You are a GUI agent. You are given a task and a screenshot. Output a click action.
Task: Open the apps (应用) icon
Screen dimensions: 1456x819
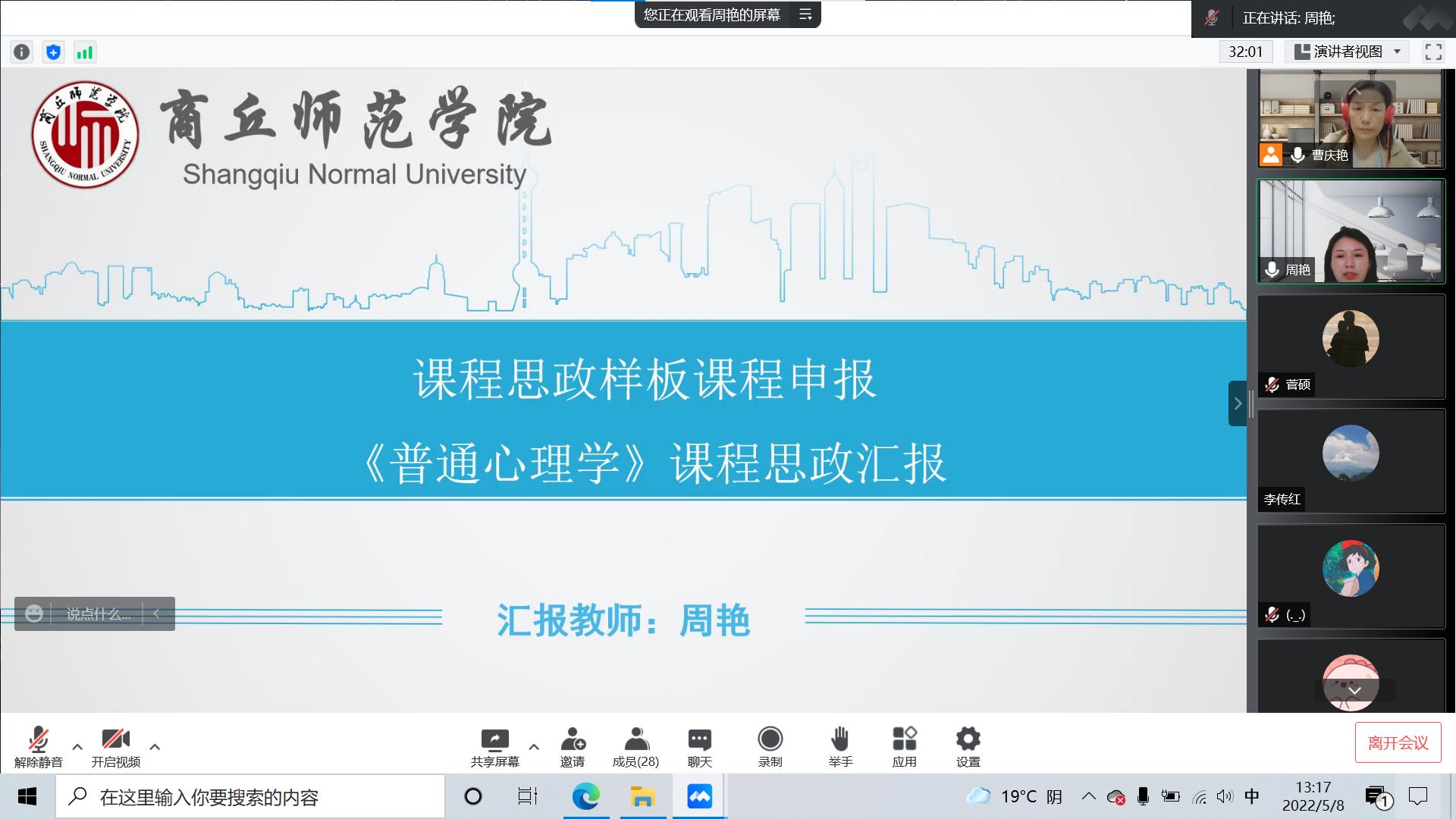(904, 746)
